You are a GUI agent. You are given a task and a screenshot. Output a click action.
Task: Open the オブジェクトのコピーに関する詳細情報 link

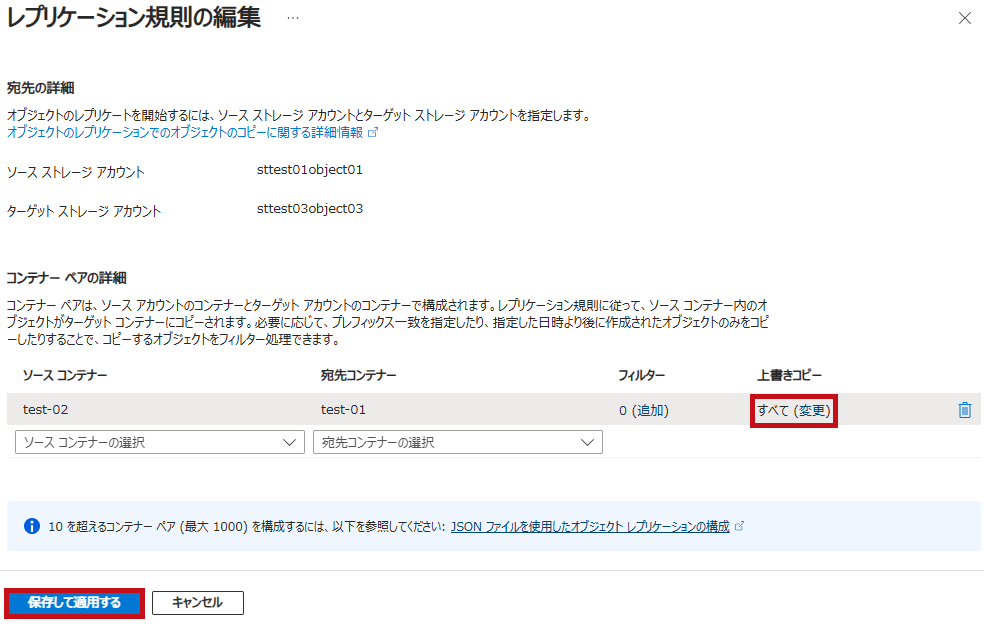pyautogui.click(x=192, y=132)
